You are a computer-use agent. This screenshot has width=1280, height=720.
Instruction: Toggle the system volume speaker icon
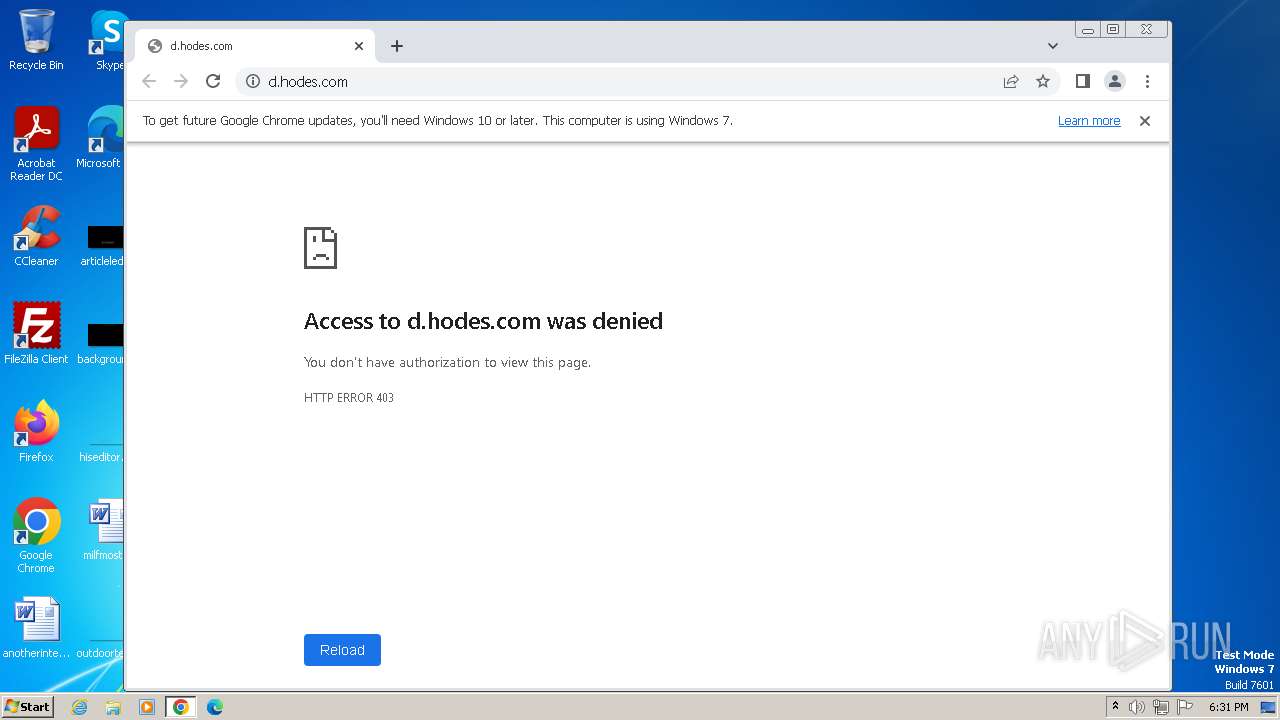1137,707
